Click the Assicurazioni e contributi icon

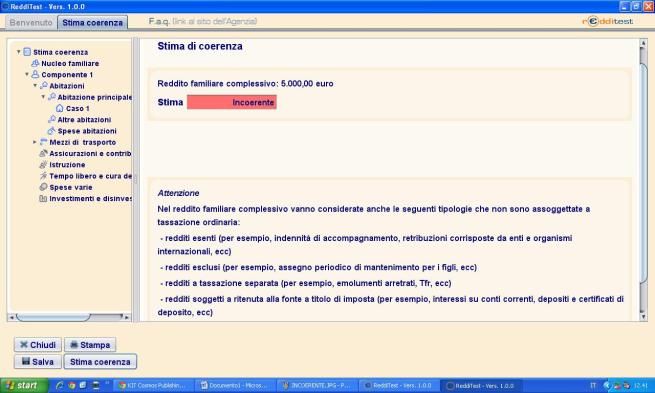click(43, 153)
